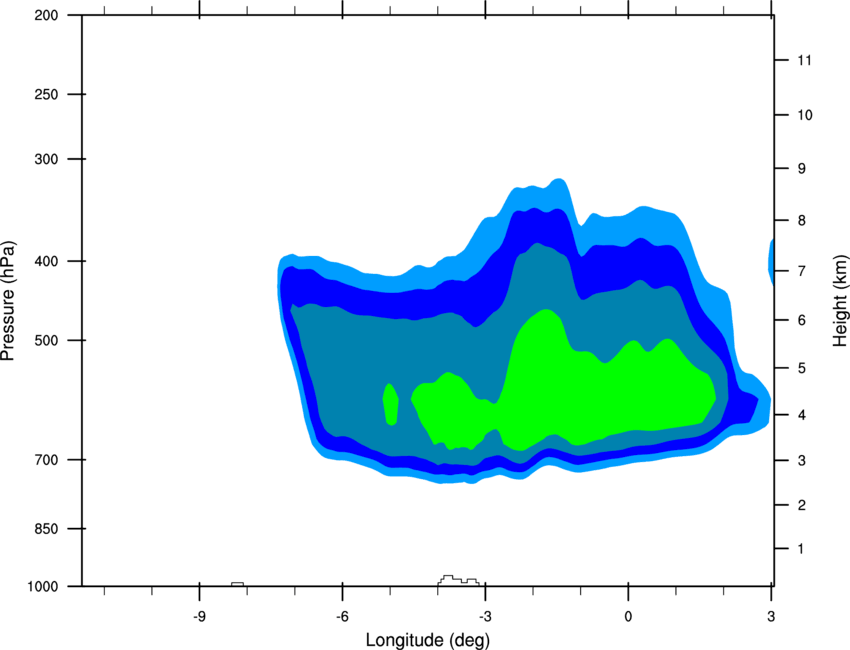Click the 0 longitude tick label
The width and height of the screenshot is (850, 650).
tap(628, 617)
